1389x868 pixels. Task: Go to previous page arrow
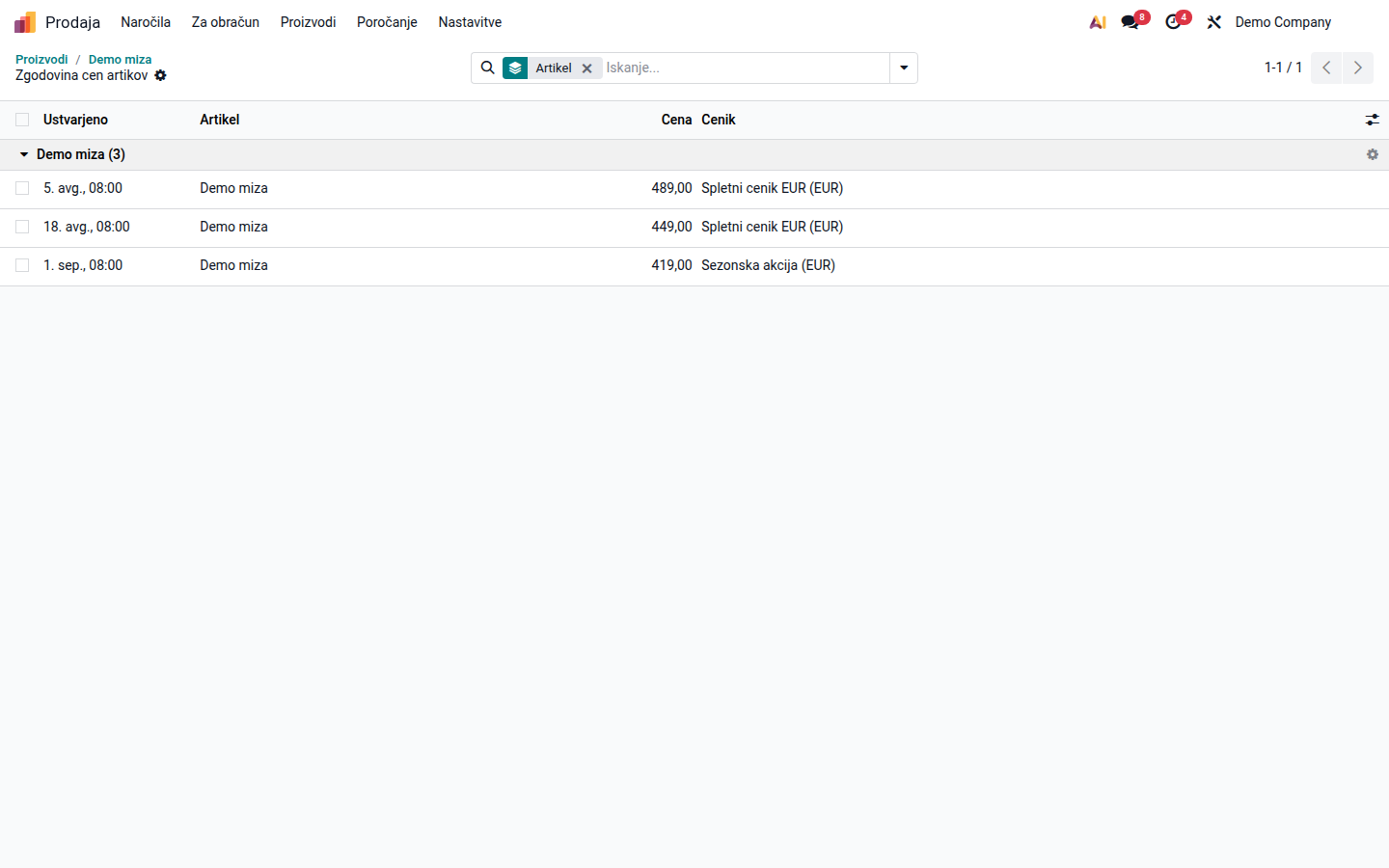pyautogui.click(x=1326, y=68)
